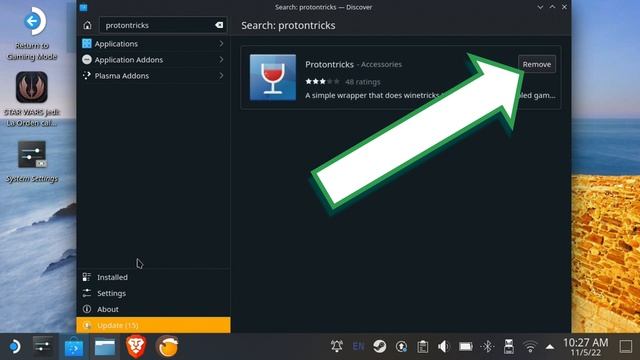This screenshot has width=640, height=360.
Task: Show the Installed applications list
Action: click(x=153, y=277)
